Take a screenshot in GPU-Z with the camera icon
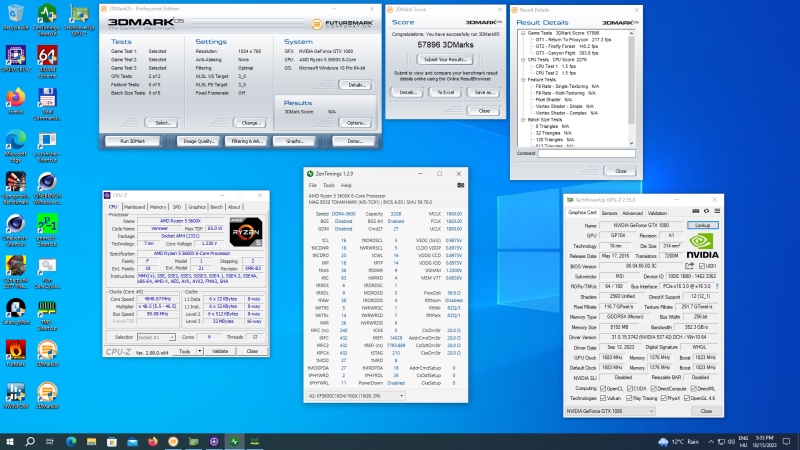 (x=695, y=211)
